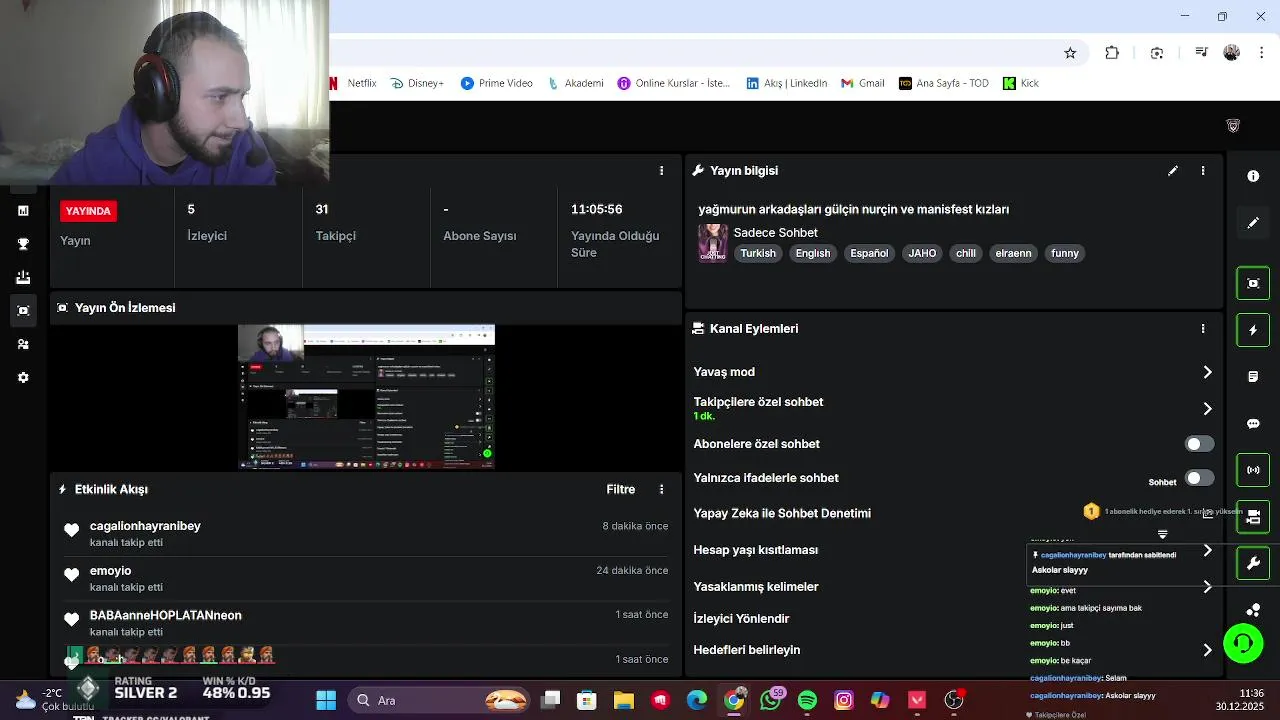Click the funny tag
1280x720 pixels.
[x=1065, y=253]
